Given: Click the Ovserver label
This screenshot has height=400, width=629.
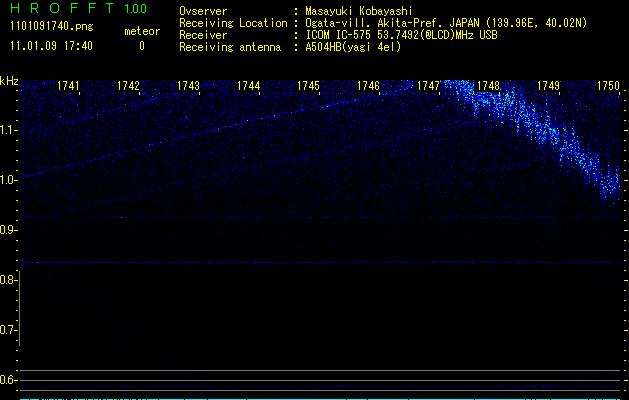Looking at the screenshot, I should click(x=203, y=11).
